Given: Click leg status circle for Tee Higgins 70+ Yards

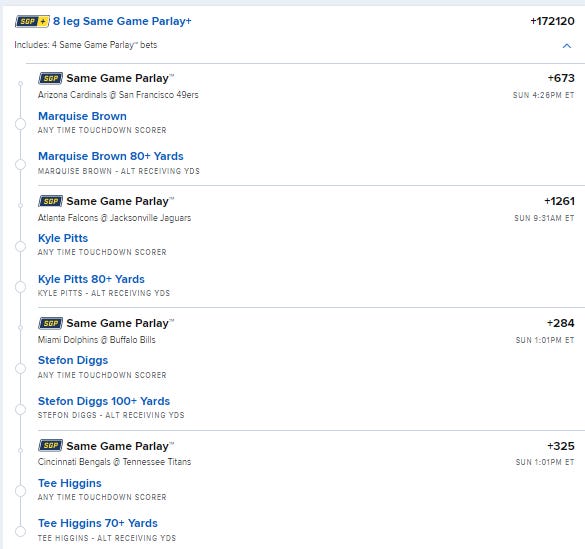Looking at the screenshot, I should pyautogui.click(x=21, y=531).
